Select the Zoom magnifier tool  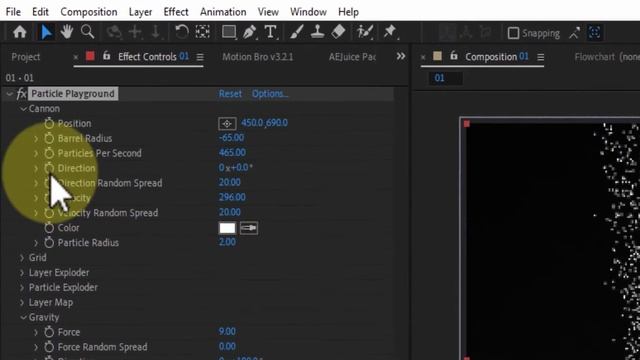click(87, 32)
